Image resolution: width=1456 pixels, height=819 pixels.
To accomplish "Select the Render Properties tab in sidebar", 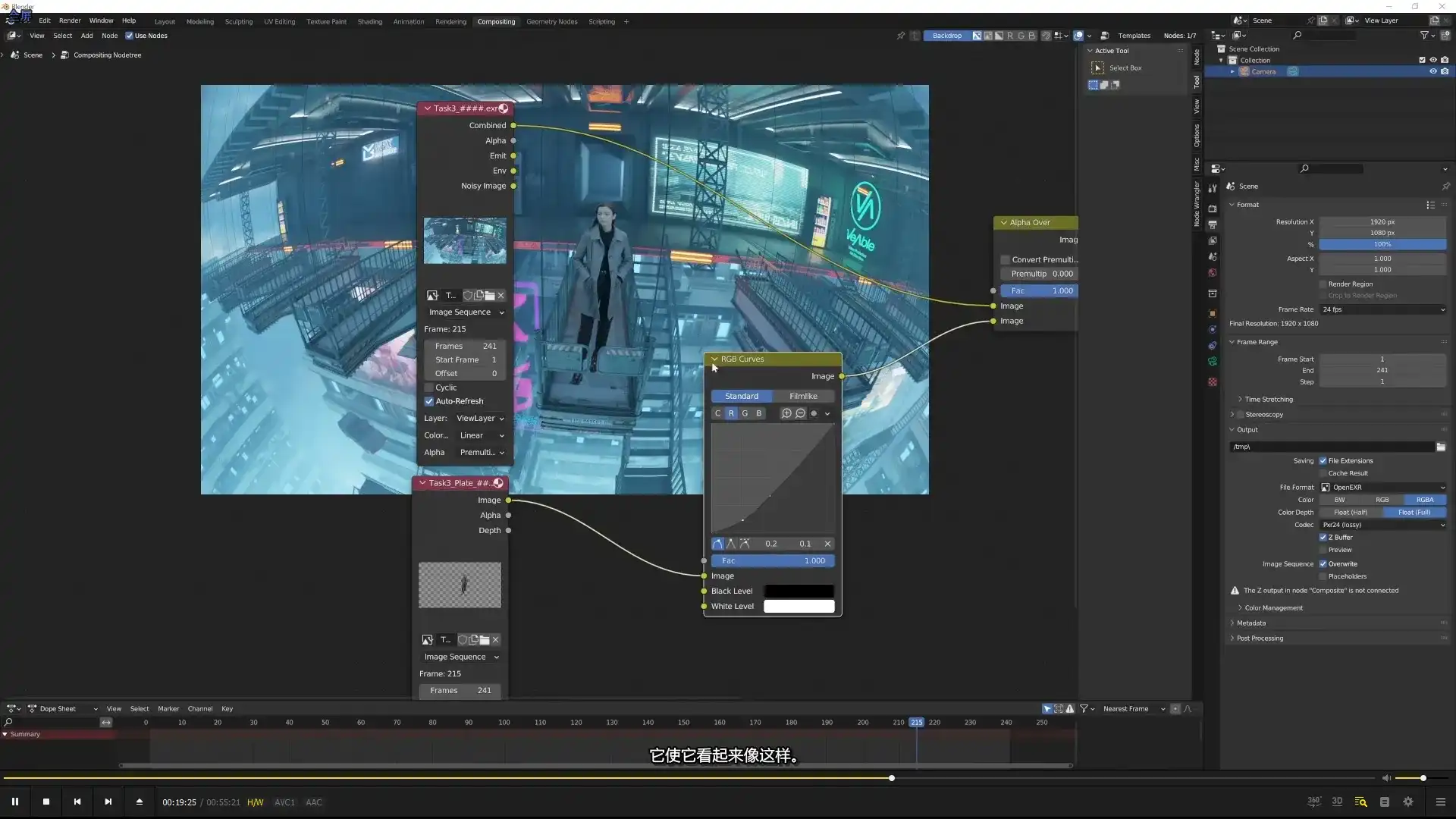I will point(1212,209).
